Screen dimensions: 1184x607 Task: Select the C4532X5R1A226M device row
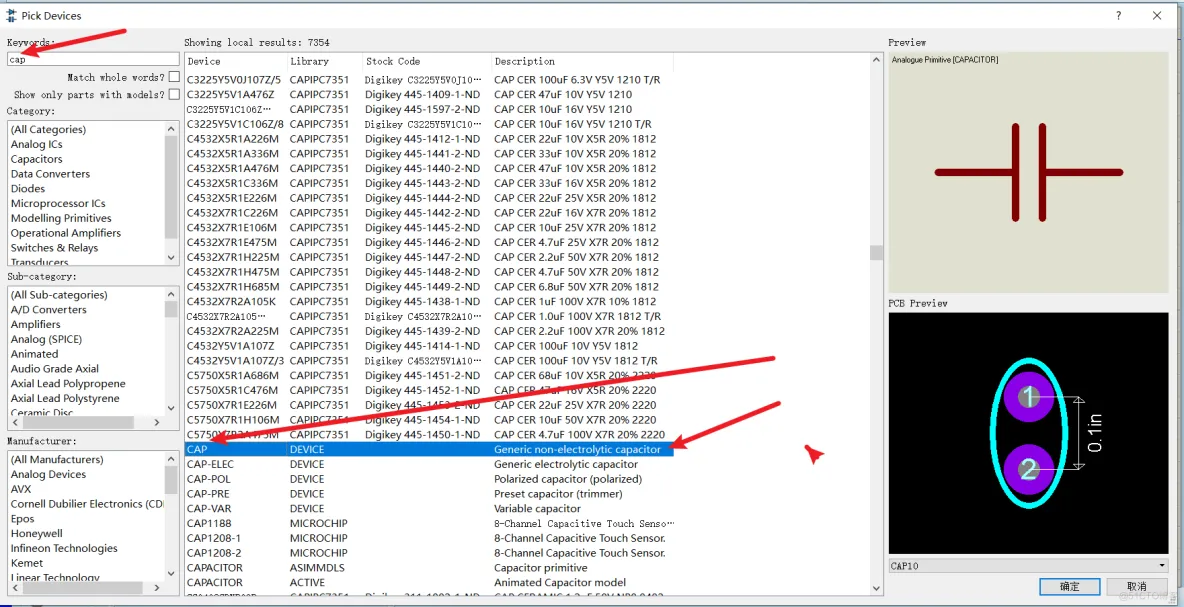(429, 139)
